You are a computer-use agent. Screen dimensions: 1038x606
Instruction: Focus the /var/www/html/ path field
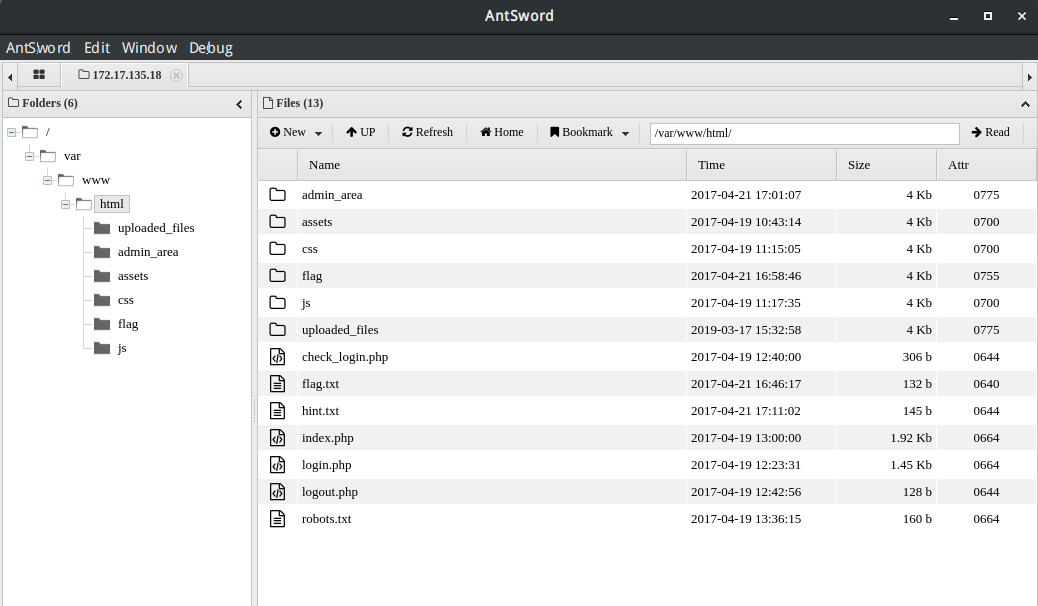(x=804, y=133)
